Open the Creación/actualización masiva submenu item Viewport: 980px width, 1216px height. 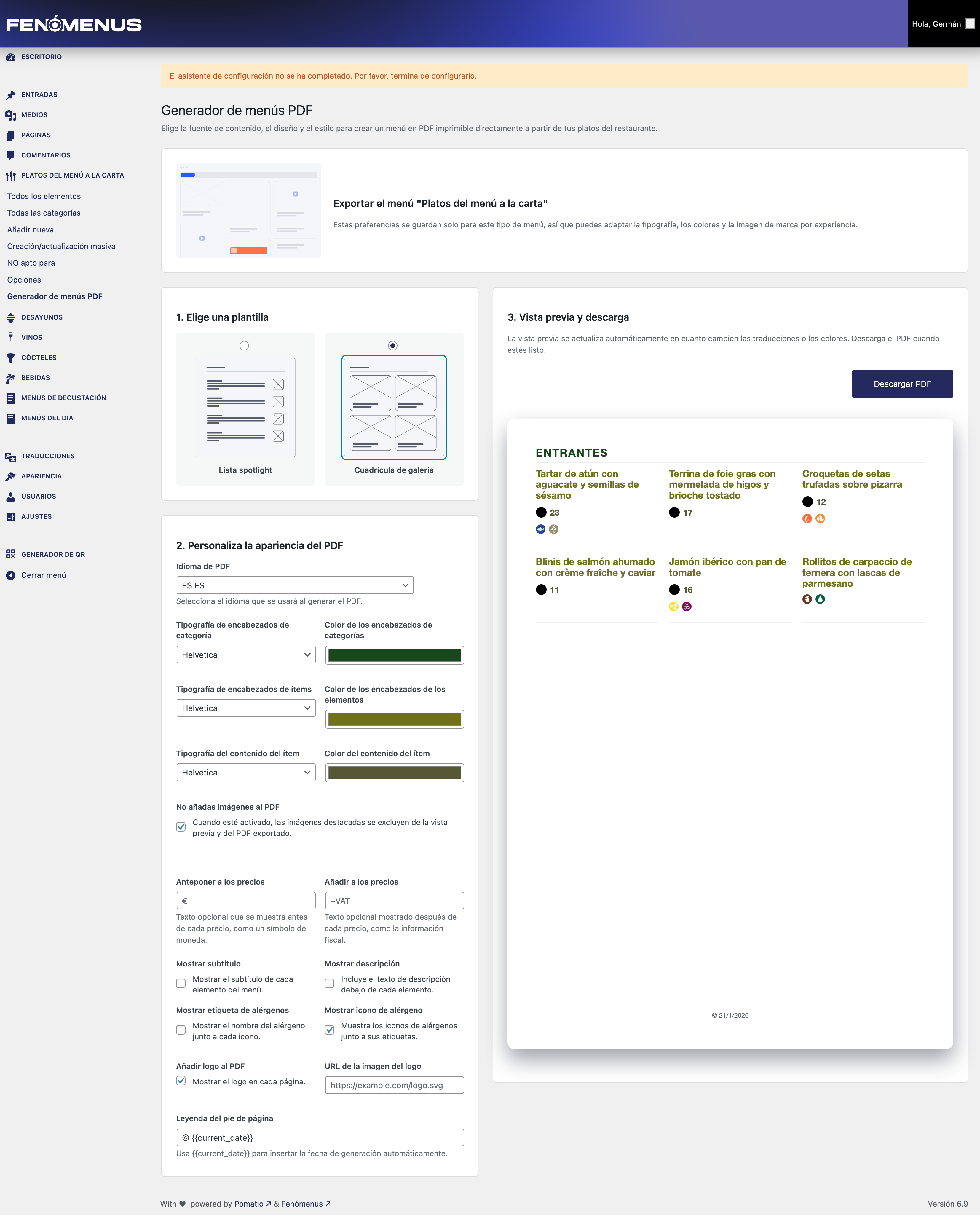(x=61, y=246)
